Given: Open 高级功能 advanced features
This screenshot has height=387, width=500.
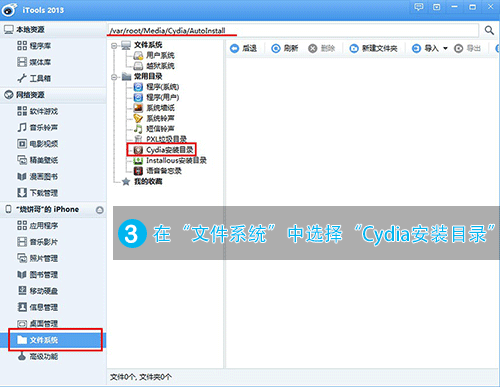Looking at the screenshot, I should click(x=38, y=356).
